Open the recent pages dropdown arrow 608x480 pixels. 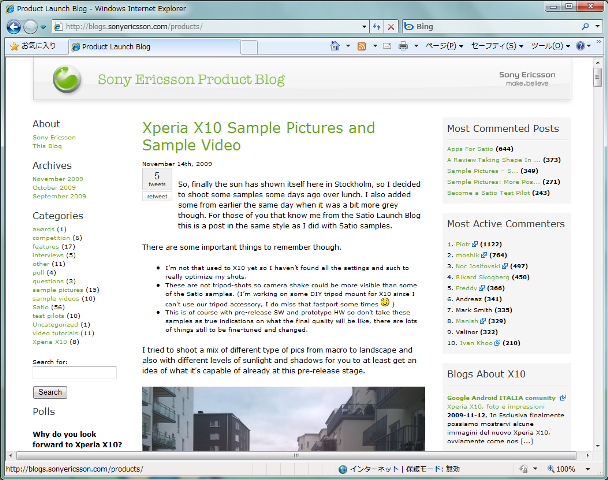tap(43, 27)
